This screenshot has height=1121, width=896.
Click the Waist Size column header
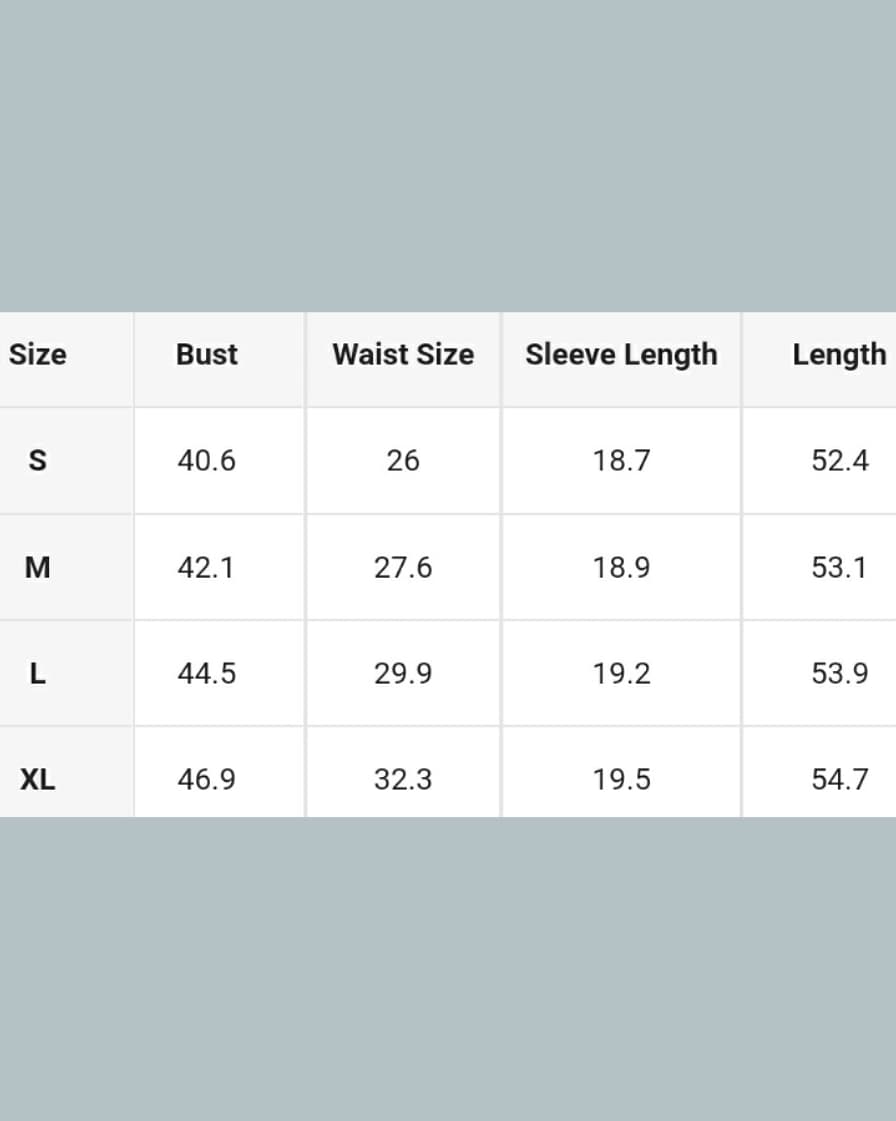(x=403, y=355)
